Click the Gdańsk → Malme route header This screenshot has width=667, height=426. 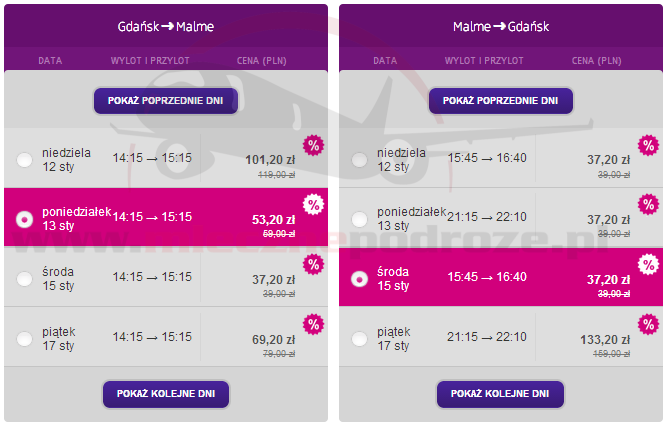[166, 26]
